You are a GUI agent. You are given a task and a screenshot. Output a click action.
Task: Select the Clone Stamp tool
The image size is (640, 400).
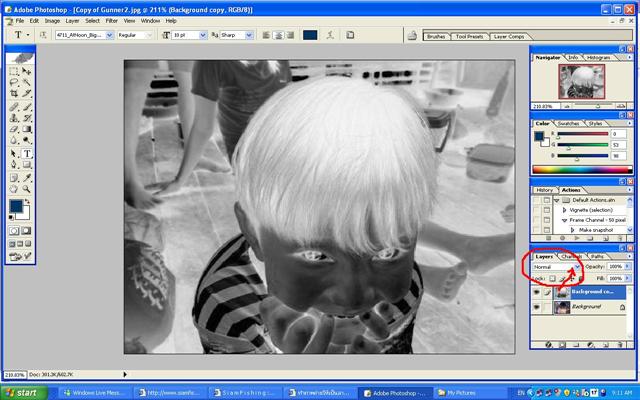point(14,118)
